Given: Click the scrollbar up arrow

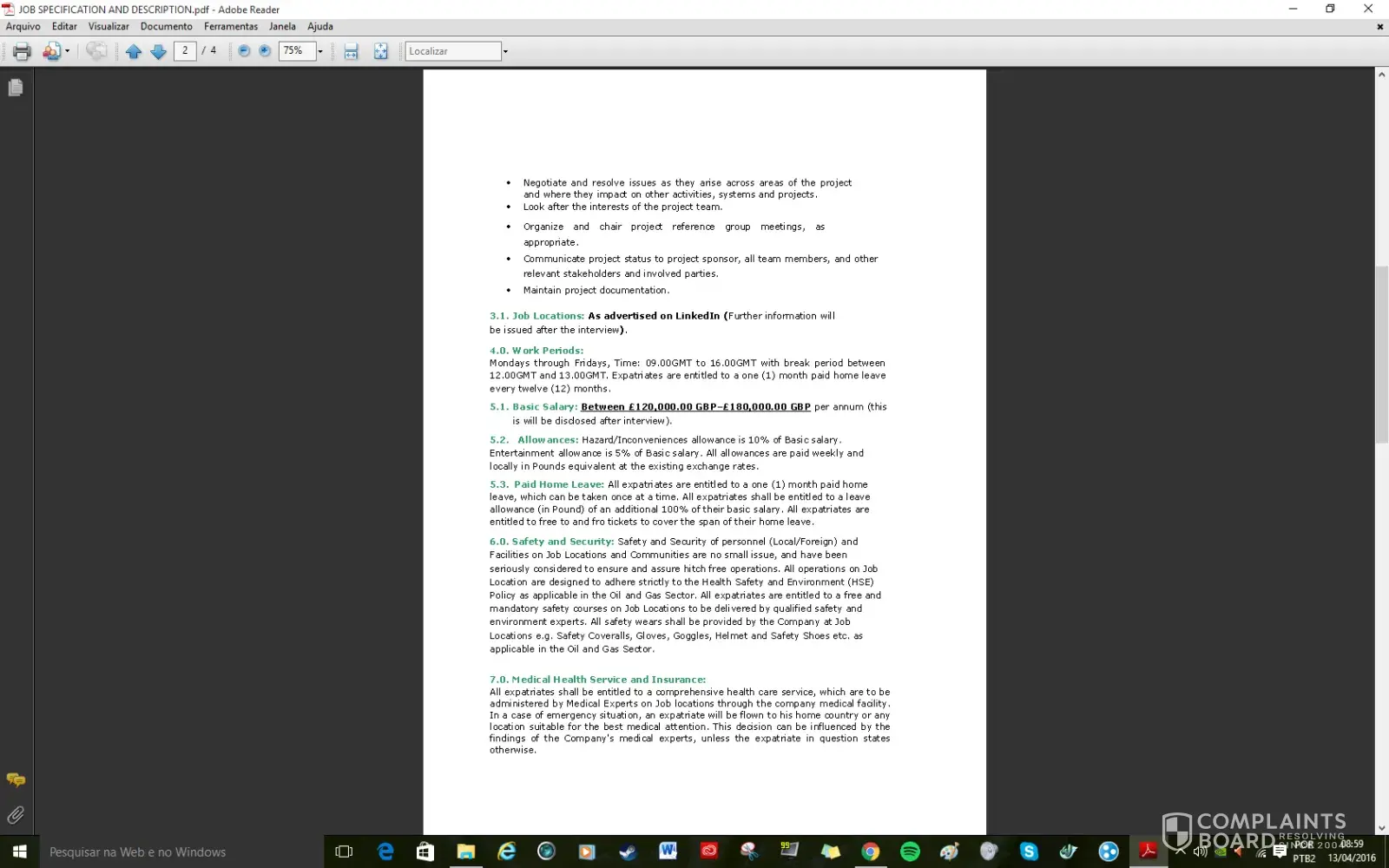Looking at the screenshot, I should pos(1381,75).
